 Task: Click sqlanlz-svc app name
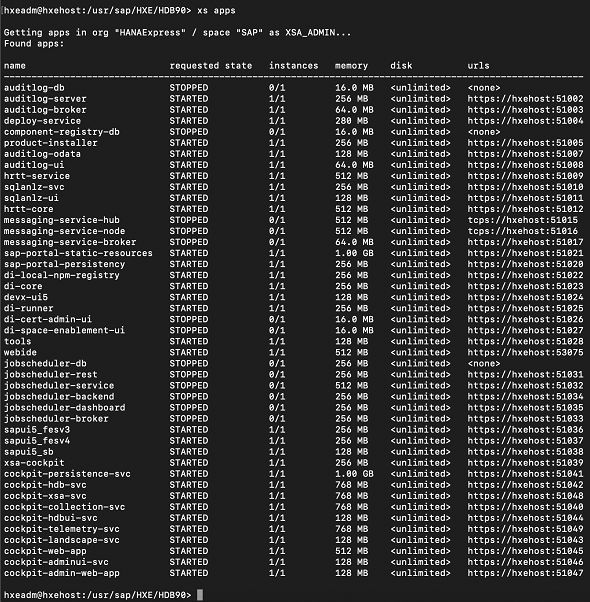pos(34,187)
